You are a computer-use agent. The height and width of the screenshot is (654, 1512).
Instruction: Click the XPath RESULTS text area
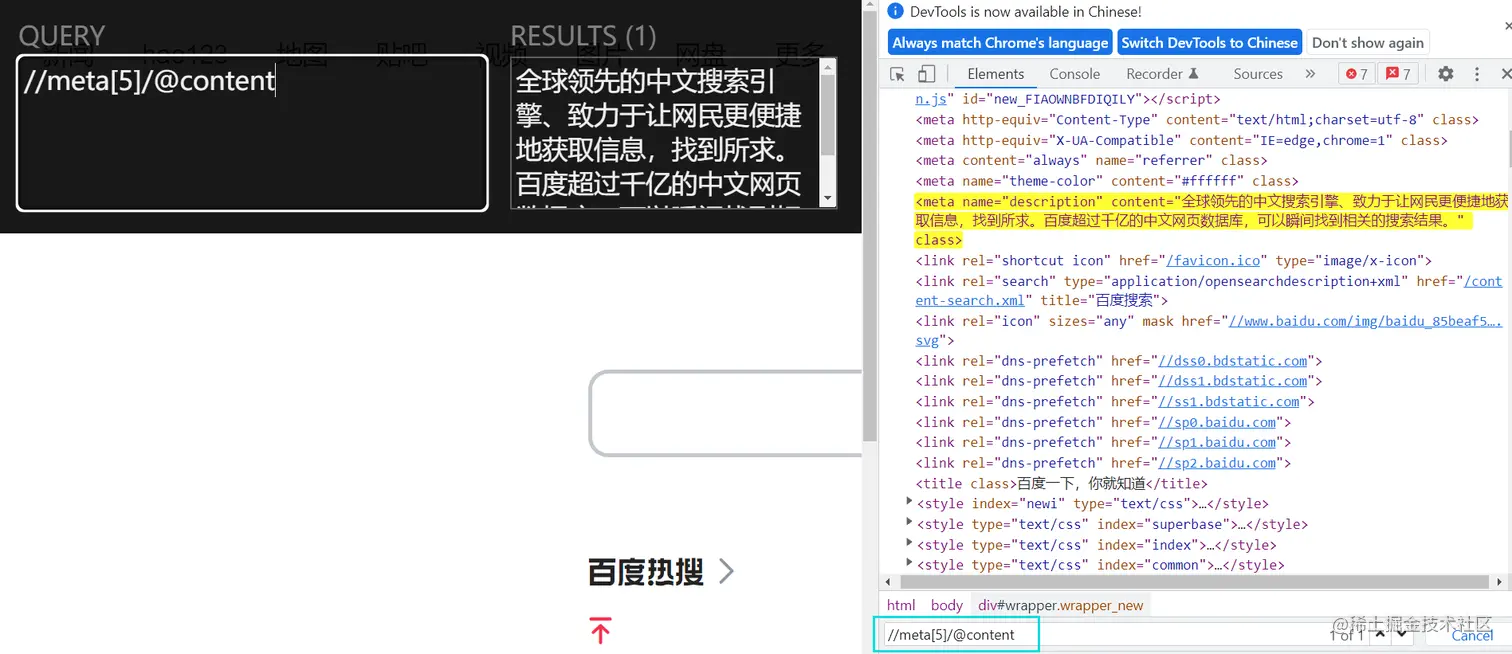coord(664,133)
